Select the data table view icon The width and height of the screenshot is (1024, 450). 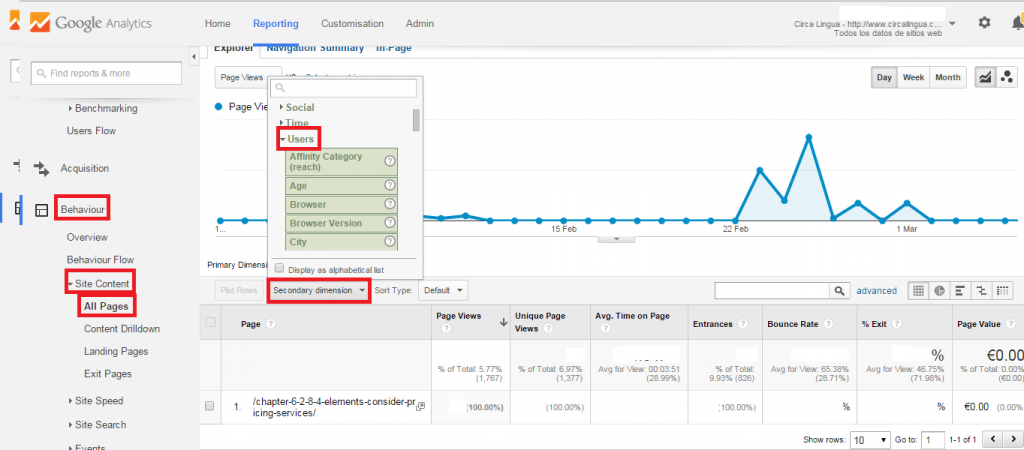919,291
